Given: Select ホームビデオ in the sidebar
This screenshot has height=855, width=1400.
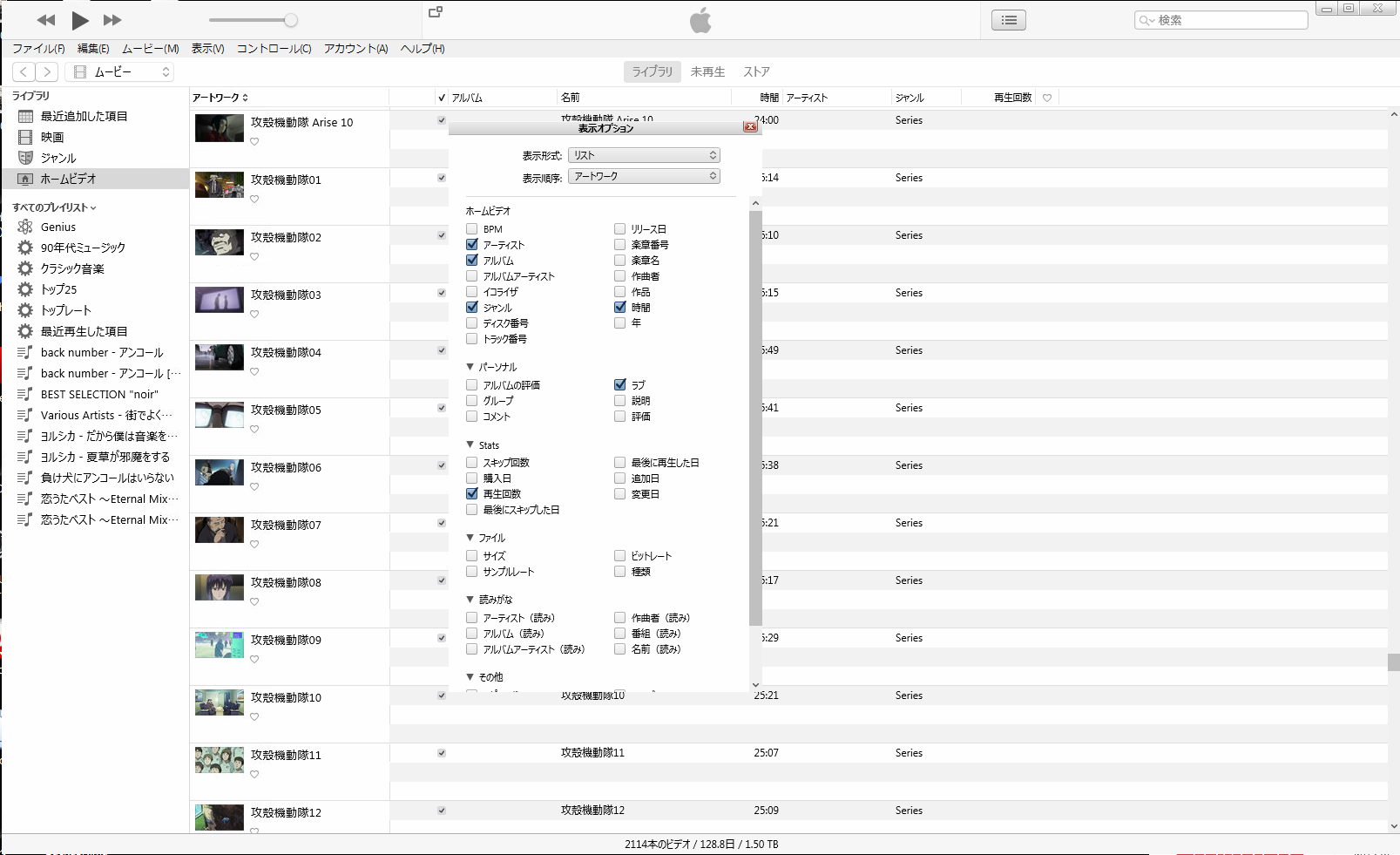Looking at the screenshot, I should [x=94, y=179].
